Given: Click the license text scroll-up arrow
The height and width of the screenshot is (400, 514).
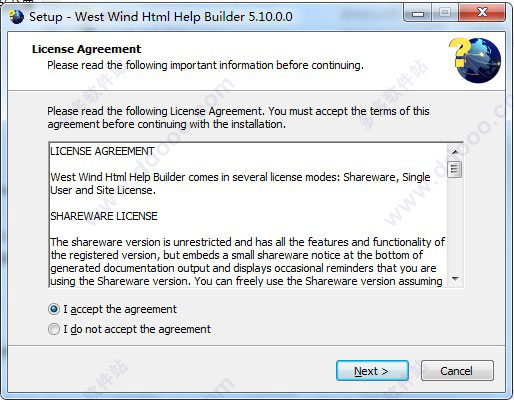Looking at the screenshot, I should click(455, 152).
